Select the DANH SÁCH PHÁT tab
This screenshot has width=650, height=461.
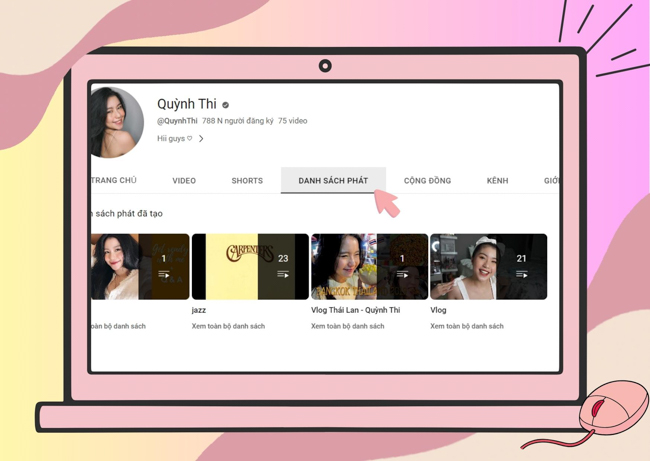coord(333,181)
